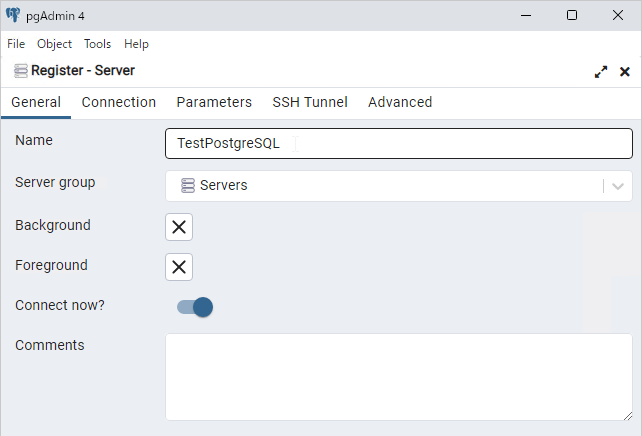Clear the Foreground color picker
Image resolution: width=642 pixels, height=436 pixels.
click(x=179, y=267)
